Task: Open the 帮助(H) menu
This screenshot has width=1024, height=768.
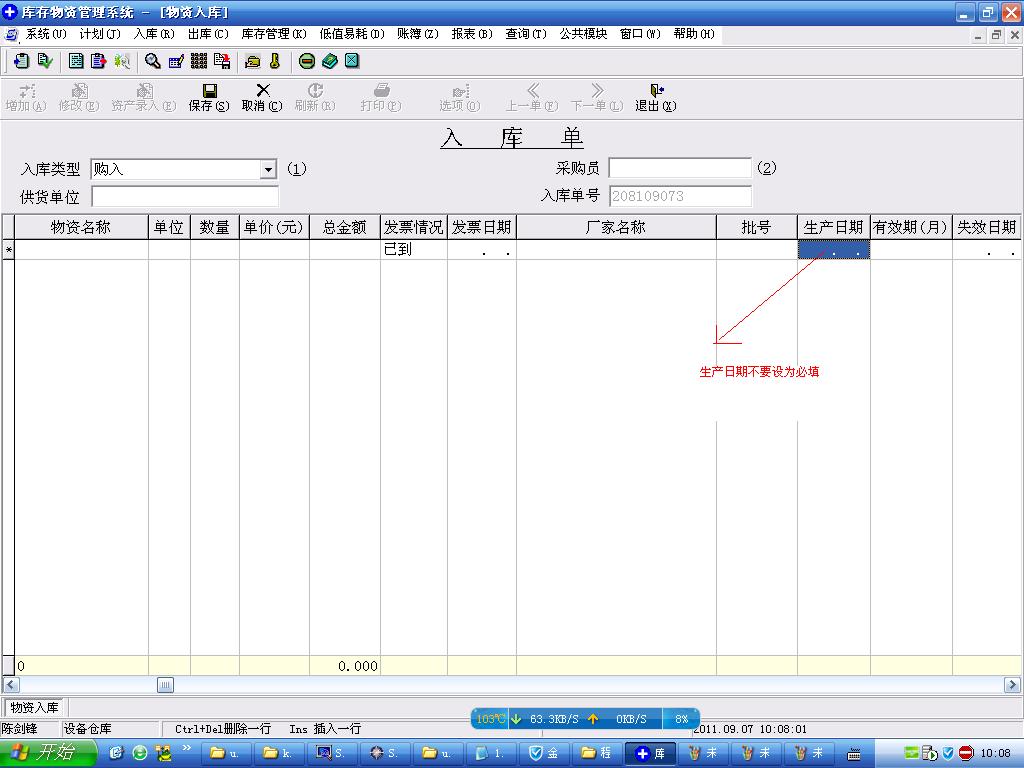Action: click(x=694, y=34)
